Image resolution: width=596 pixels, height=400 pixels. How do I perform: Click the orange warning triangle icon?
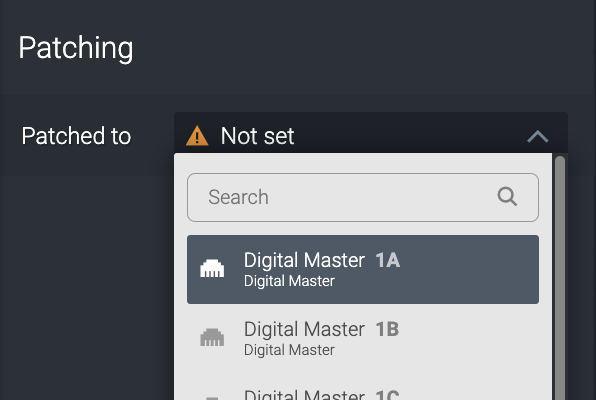(x=197, y=136)
